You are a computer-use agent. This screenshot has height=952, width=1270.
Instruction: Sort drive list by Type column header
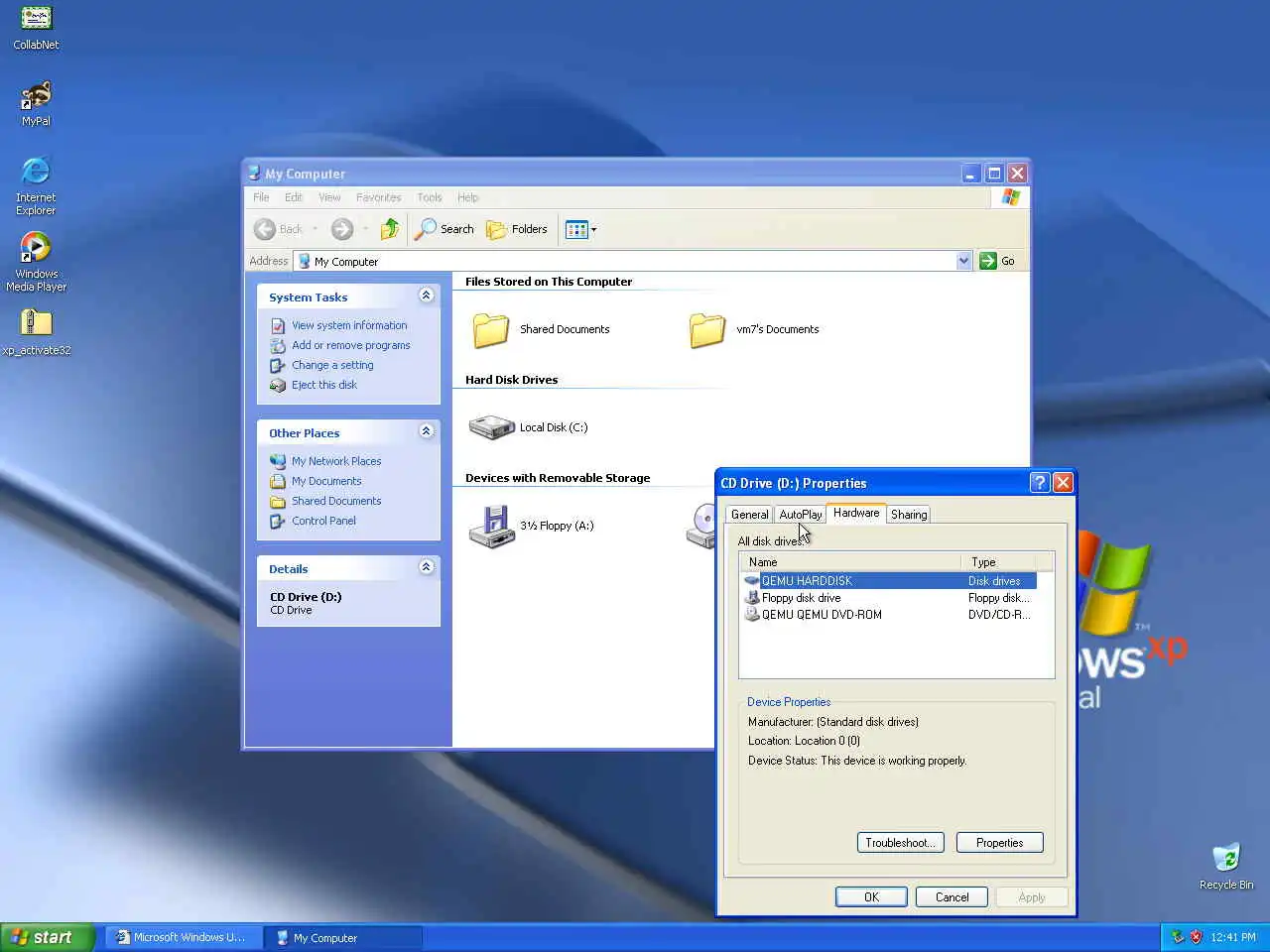[998, 562]
